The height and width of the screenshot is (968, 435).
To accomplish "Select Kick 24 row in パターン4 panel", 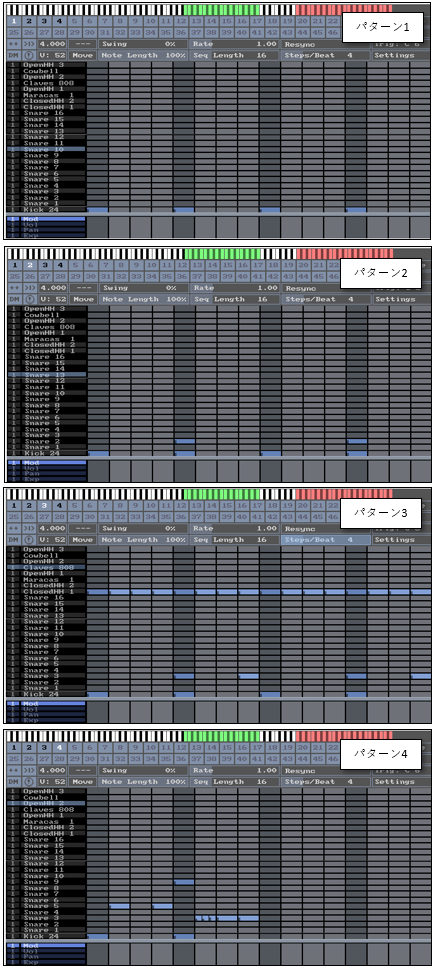I will pyautogui.click(x=46, y=937).
